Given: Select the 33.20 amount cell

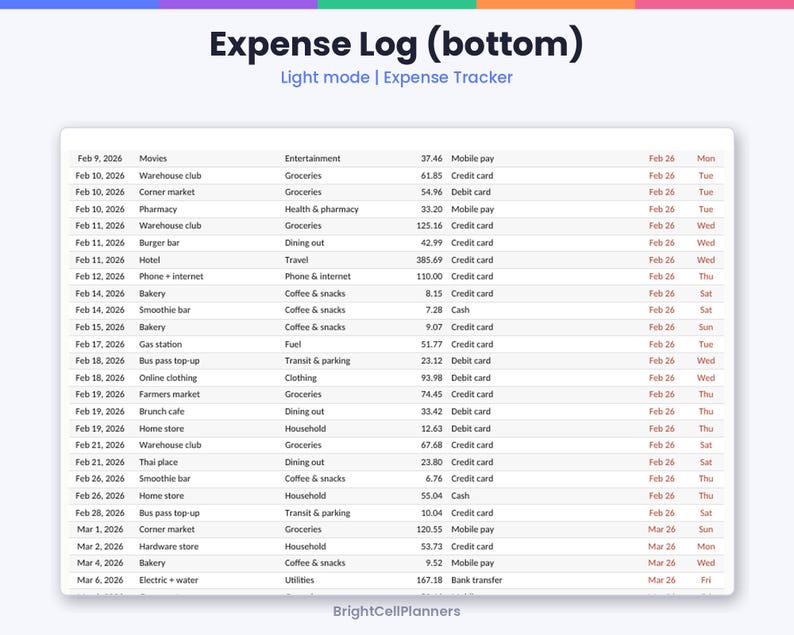Looking at the screenshot, I should coord(431,209).
